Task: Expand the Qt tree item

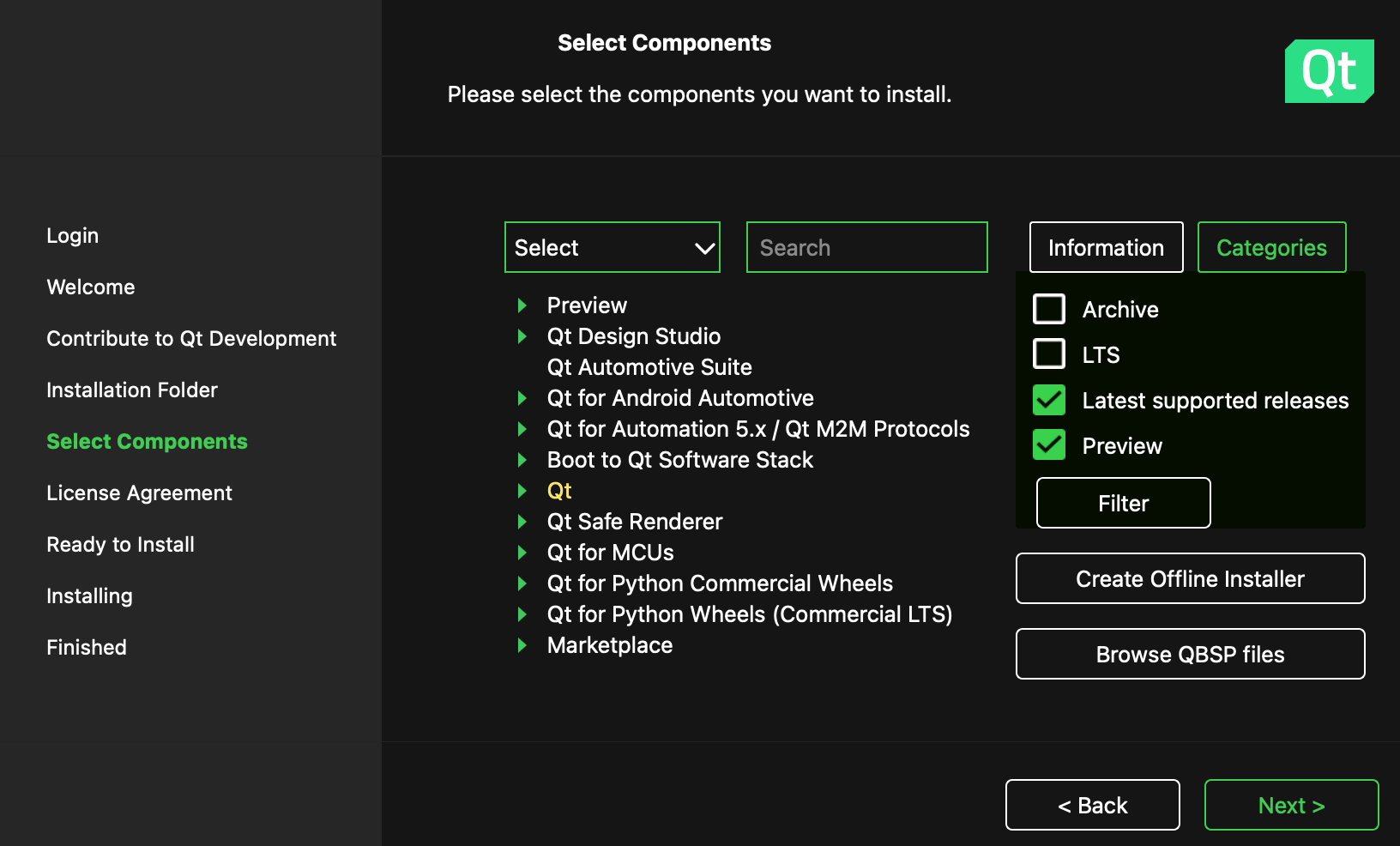Action: pos(522,490)
